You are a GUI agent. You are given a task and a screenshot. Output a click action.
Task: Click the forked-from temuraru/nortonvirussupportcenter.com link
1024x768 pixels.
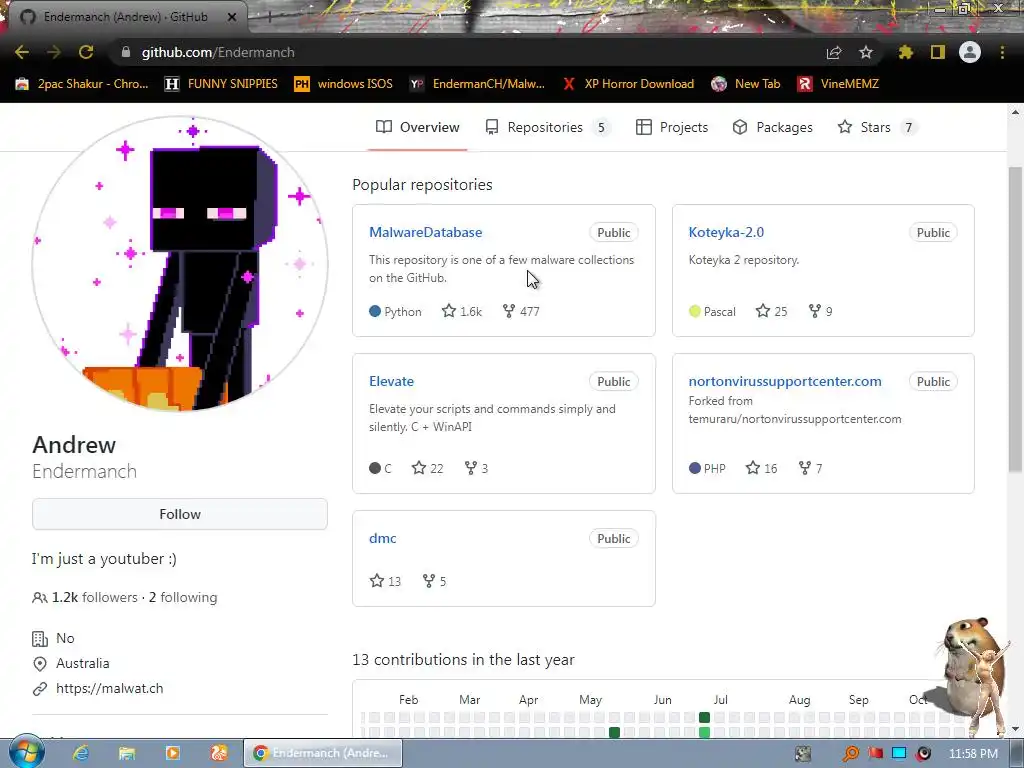(795, 419)
